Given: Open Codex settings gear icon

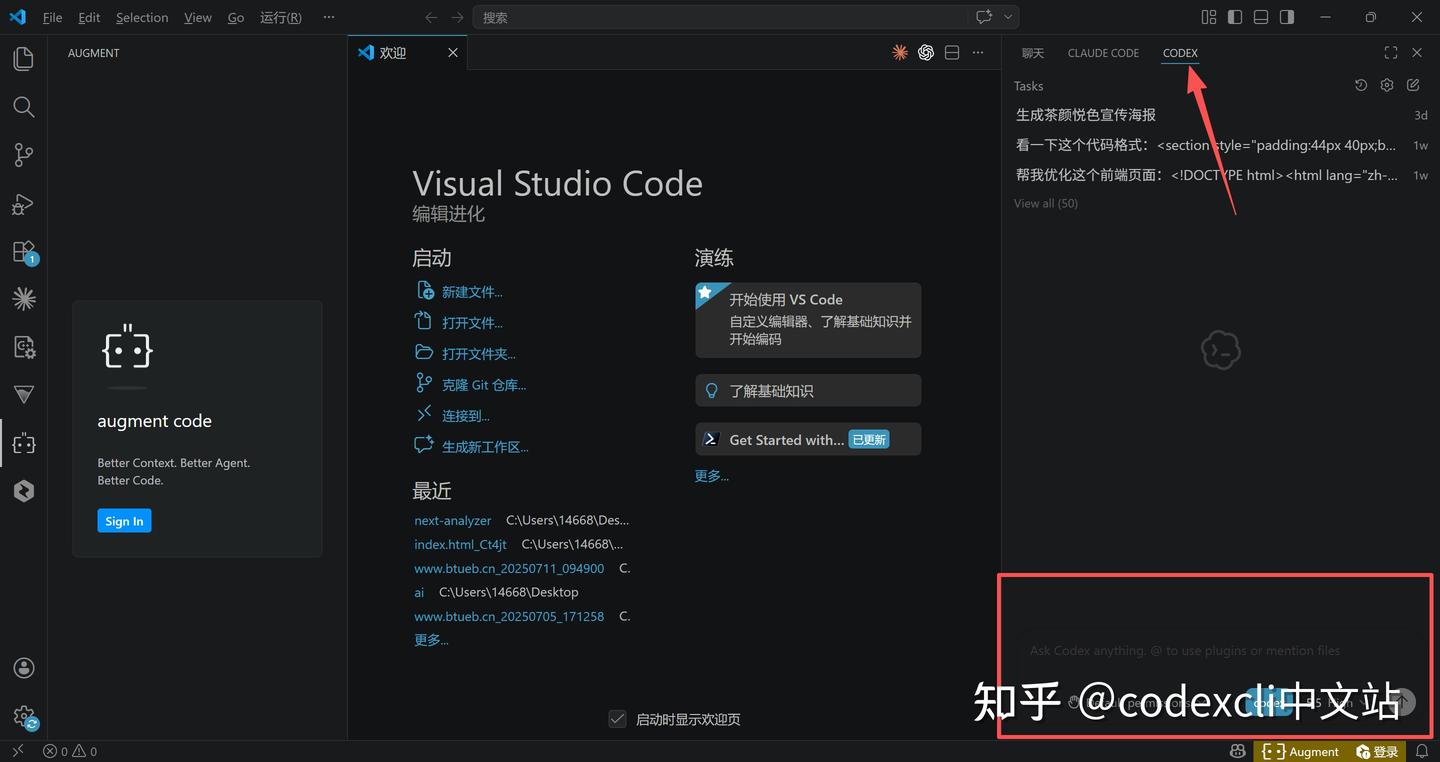Looking at the screenshot, I should 1387,86.
